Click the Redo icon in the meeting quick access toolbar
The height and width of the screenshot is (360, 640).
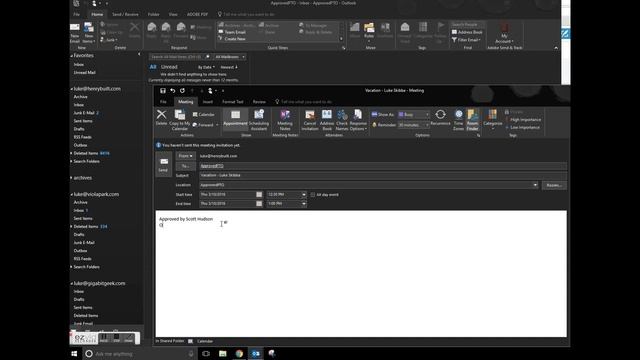pyautogui.click(x=182, y=91)
